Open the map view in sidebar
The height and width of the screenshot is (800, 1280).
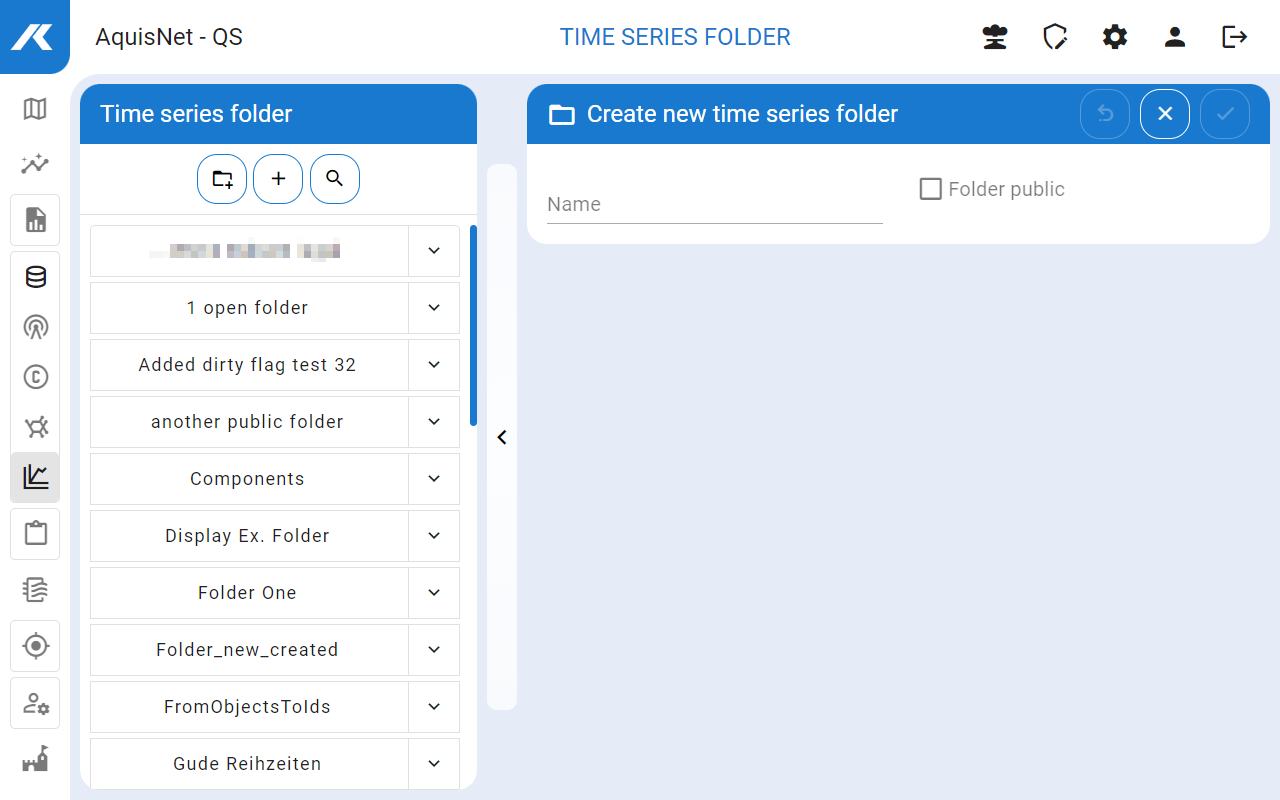point(35,108)
